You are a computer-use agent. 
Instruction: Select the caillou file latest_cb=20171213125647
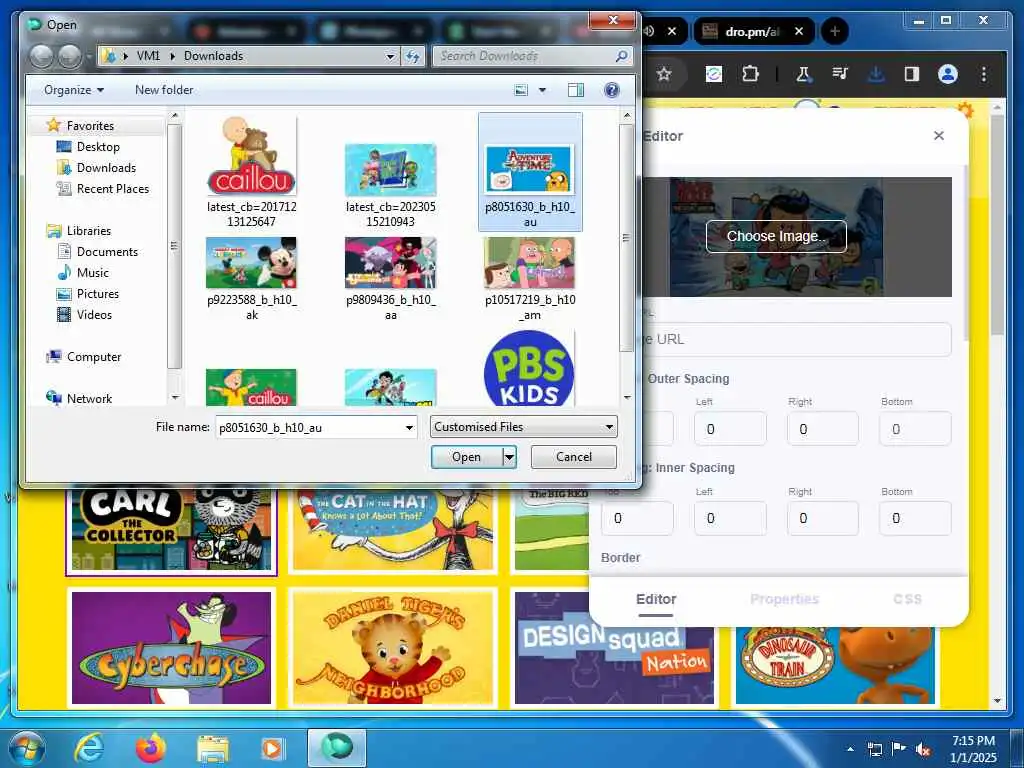click(x=251, y=171)
